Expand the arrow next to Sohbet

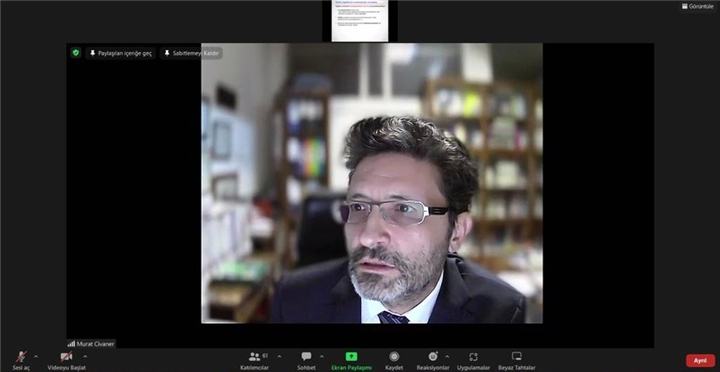[321, 356]
